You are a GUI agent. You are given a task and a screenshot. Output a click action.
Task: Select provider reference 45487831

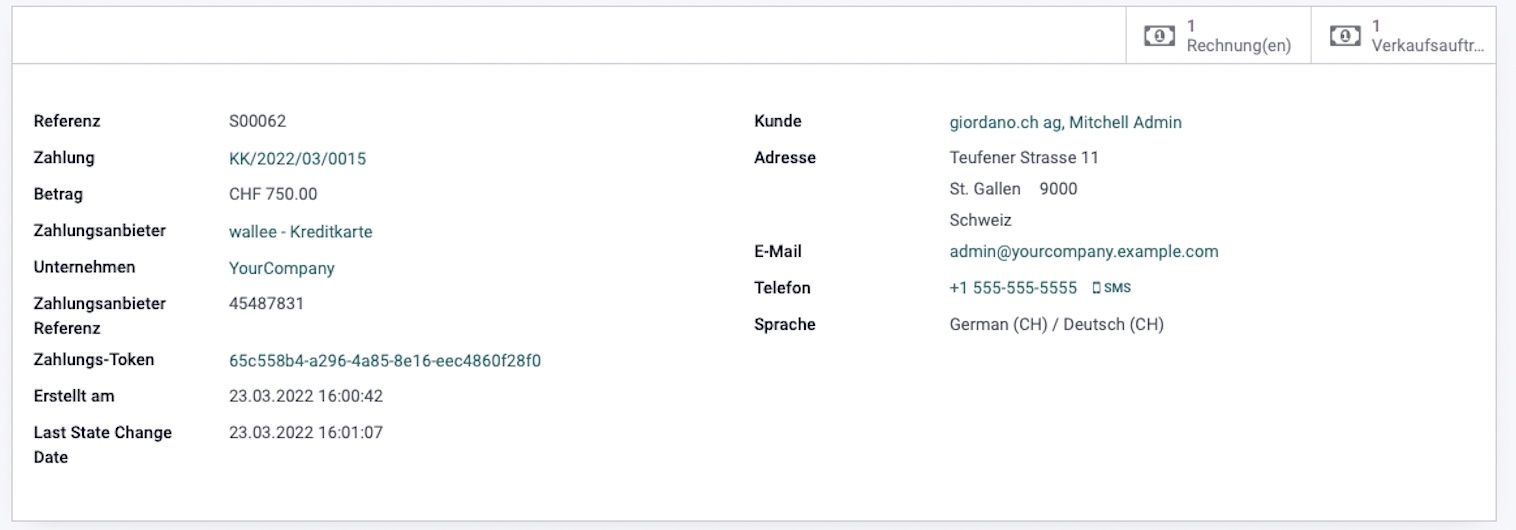tap(266, 303)
